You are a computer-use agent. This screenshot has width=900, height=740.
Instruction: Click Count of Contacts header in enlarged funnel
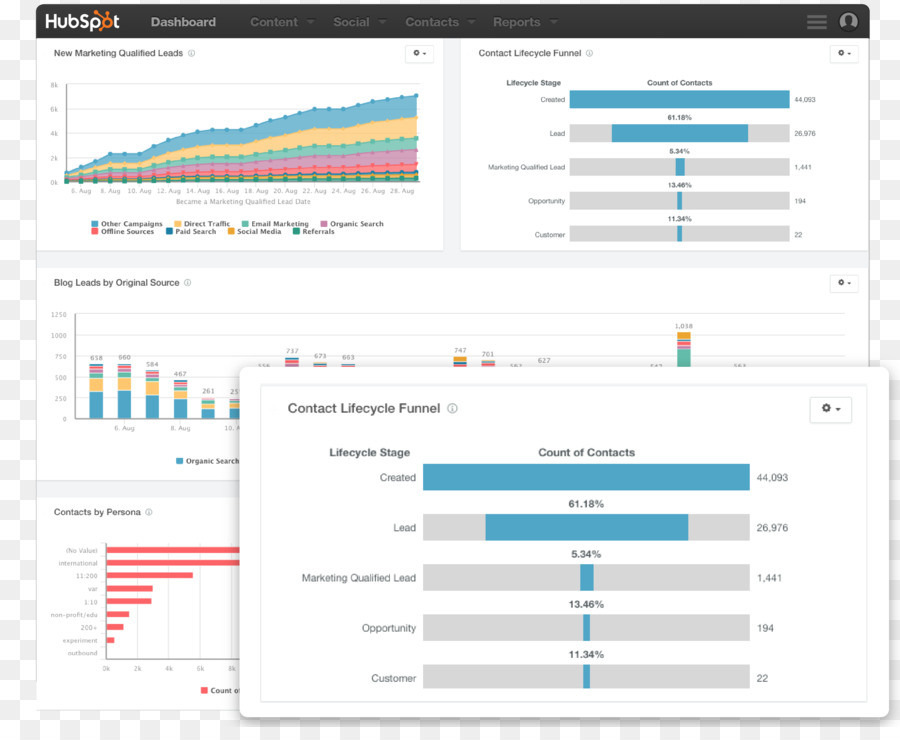(587, 452)
